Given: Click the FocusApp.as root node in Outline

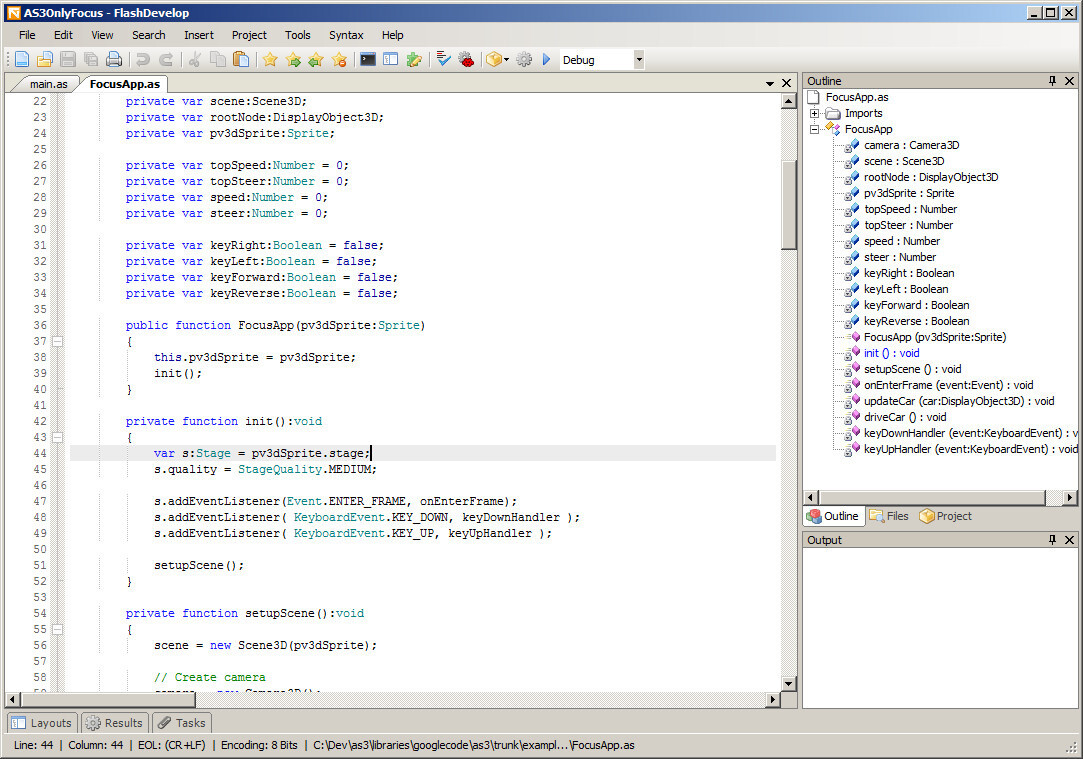Looking at the screenshot, I should tap(856, 97).
